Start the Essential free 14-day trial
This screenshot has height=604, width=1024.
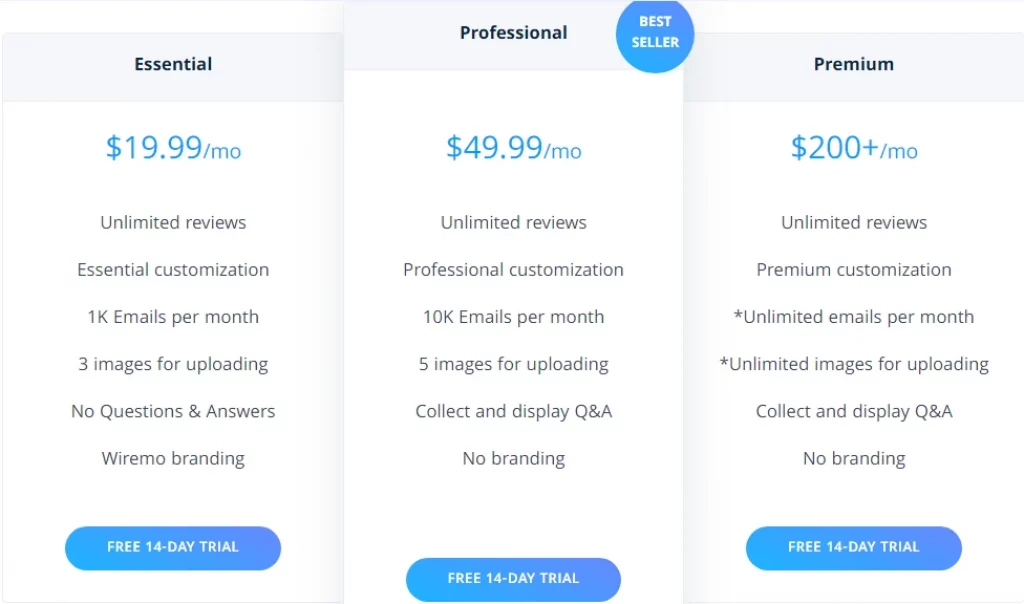pyautogui.click(x=172, y=547)
